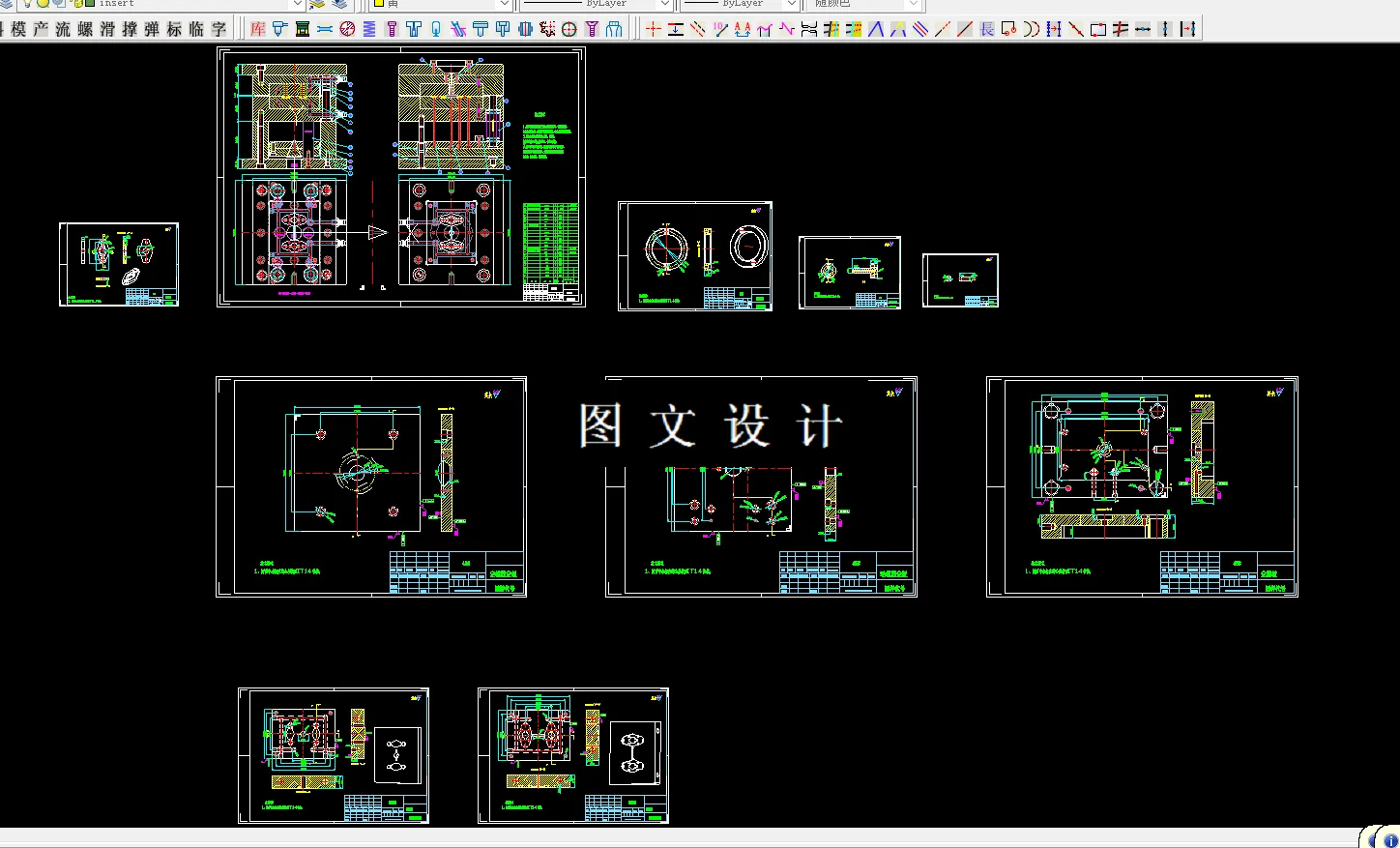The image size is (1400, 848).
Task: Select the smallest pin drawing sheet
Action: pos(960,280)
